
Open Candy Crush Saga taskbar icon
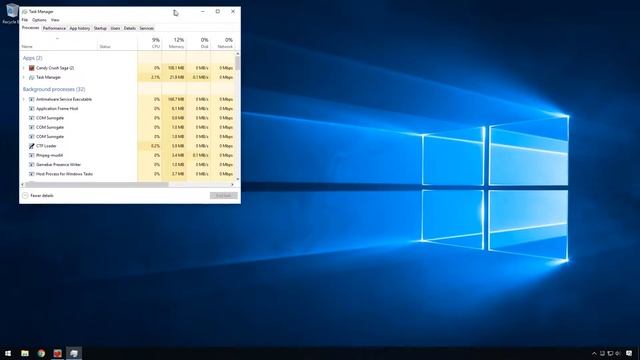pyautogui.click(x=58, y=353)
